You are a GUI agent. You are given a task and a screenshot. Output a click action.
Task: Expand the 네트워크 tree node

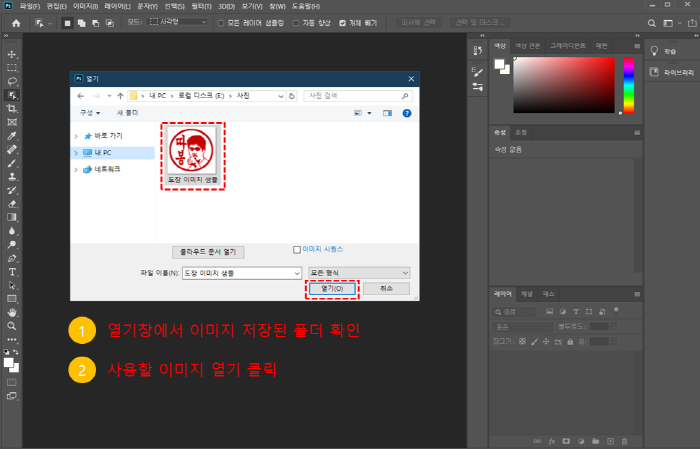click(x=76, y=170)
